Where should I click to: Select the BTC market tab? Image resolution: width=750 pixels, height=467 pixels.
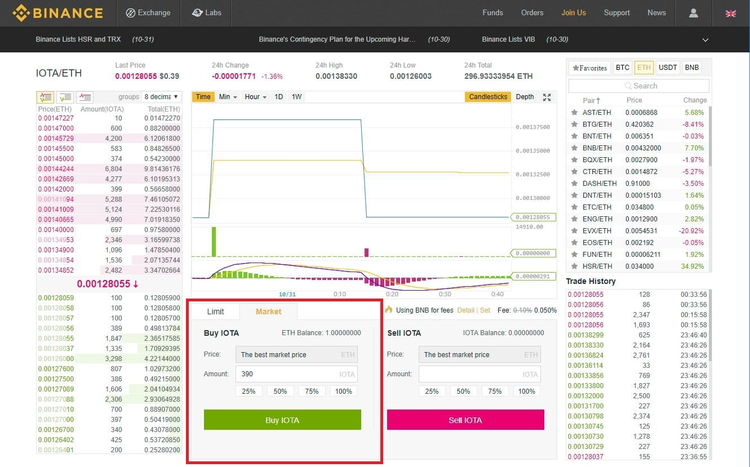pos(622,67)
